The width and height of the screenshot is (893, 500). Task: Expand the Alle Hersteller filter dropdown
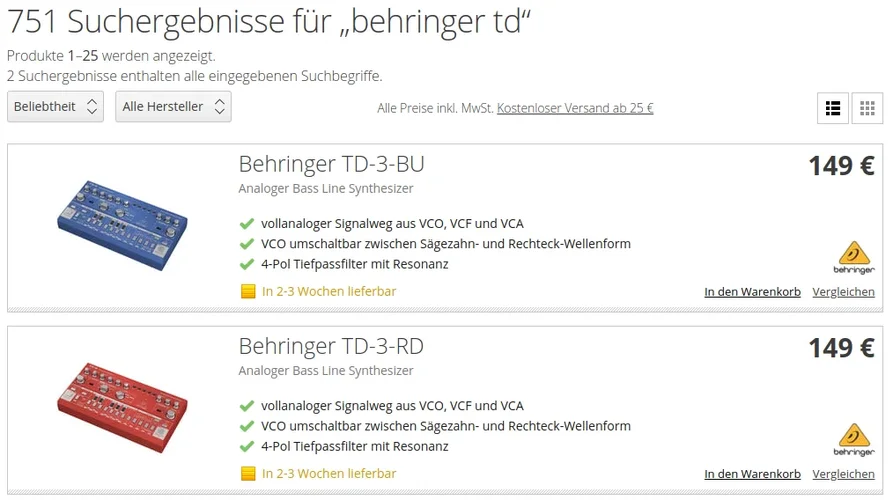pos(173,107)
